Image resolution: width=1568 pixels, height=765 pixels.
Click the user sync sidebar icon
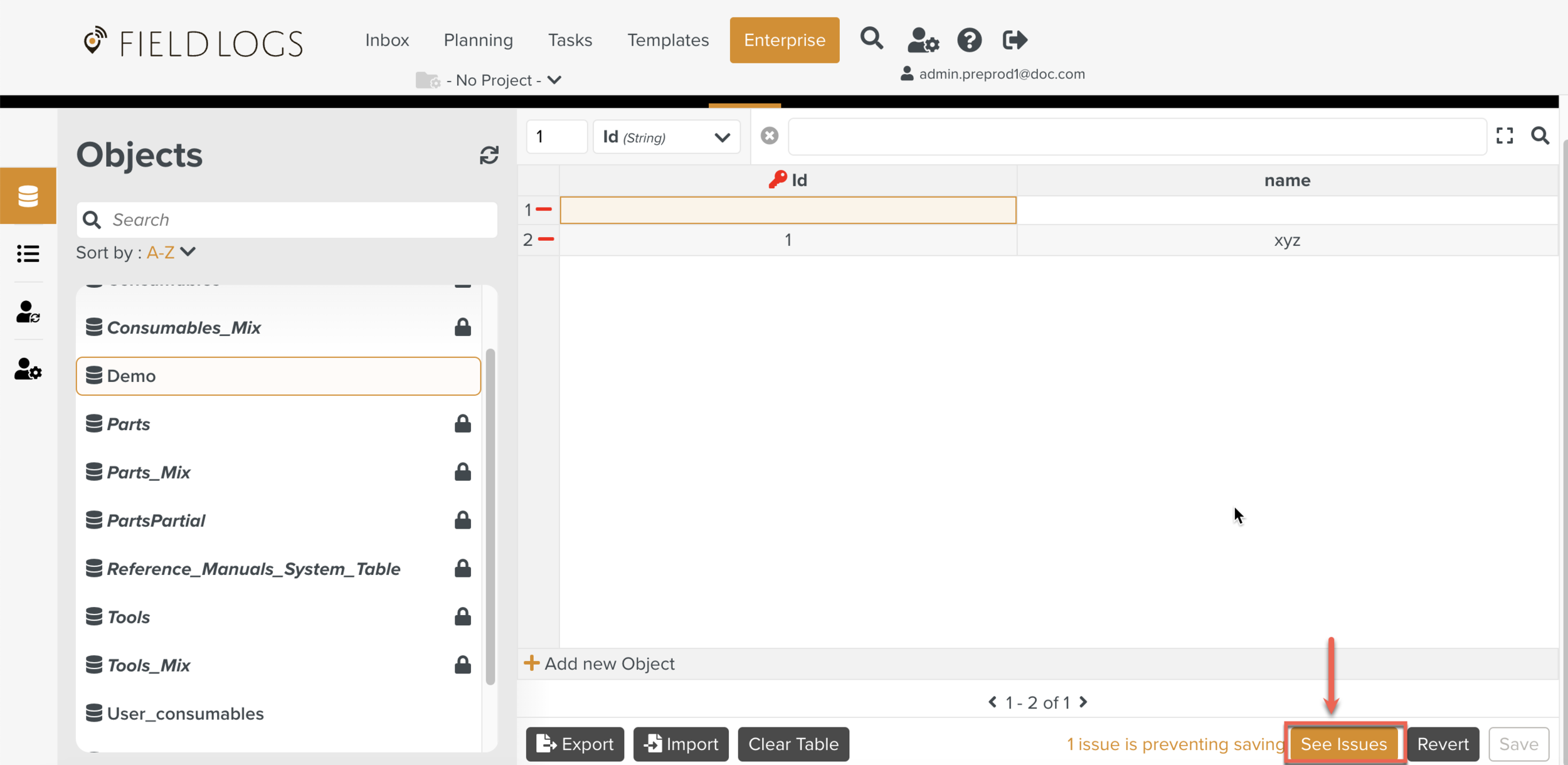[28, 312]
